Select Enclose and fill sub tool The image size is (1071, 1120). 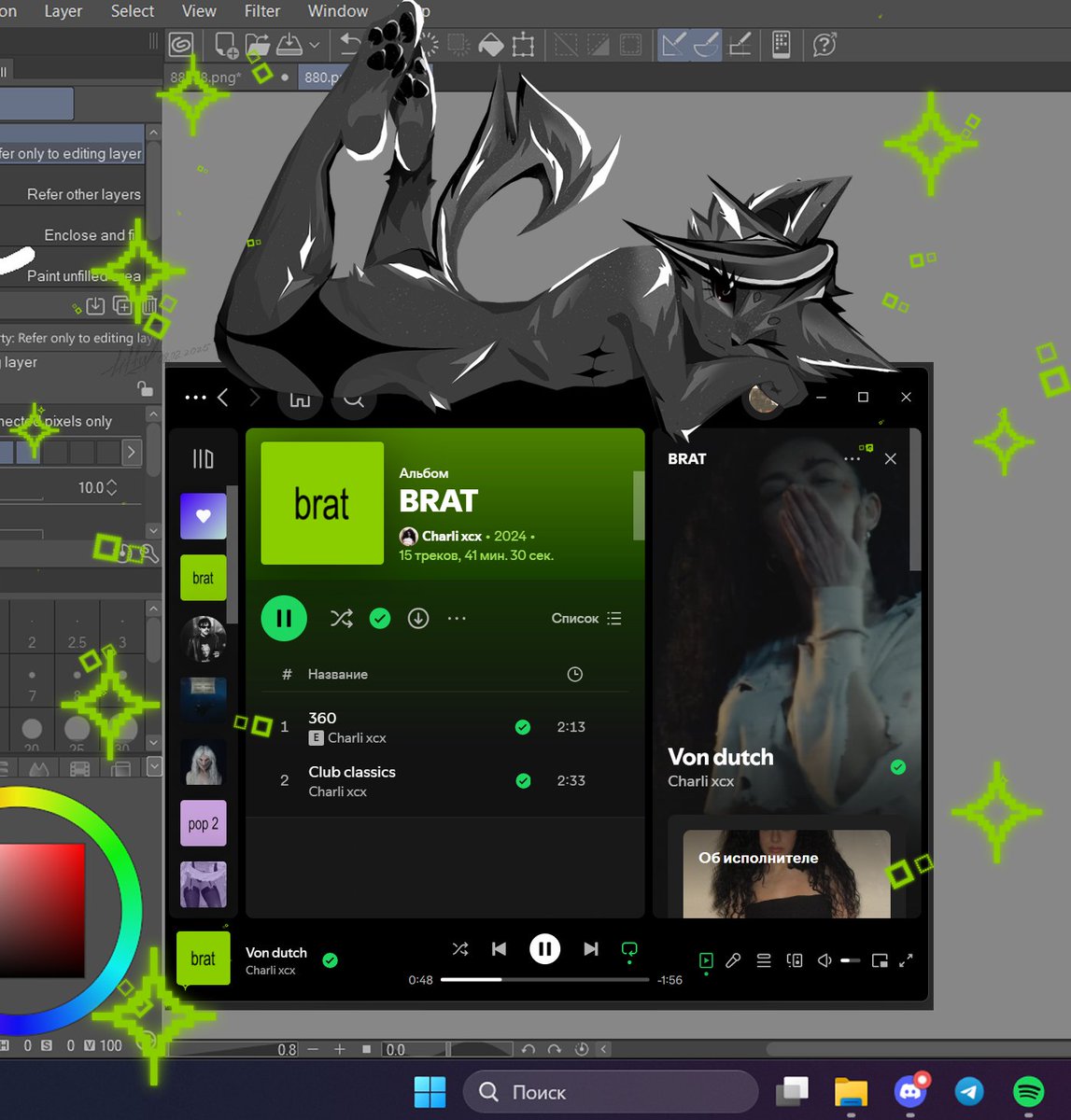click(73, 235)
